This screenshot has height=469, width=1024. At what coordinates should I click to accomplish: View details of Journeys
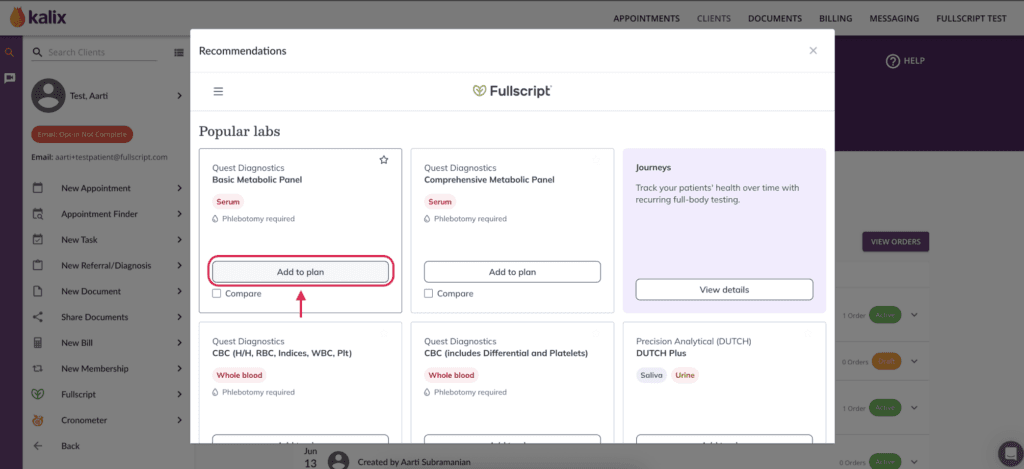tap(724, 289)
